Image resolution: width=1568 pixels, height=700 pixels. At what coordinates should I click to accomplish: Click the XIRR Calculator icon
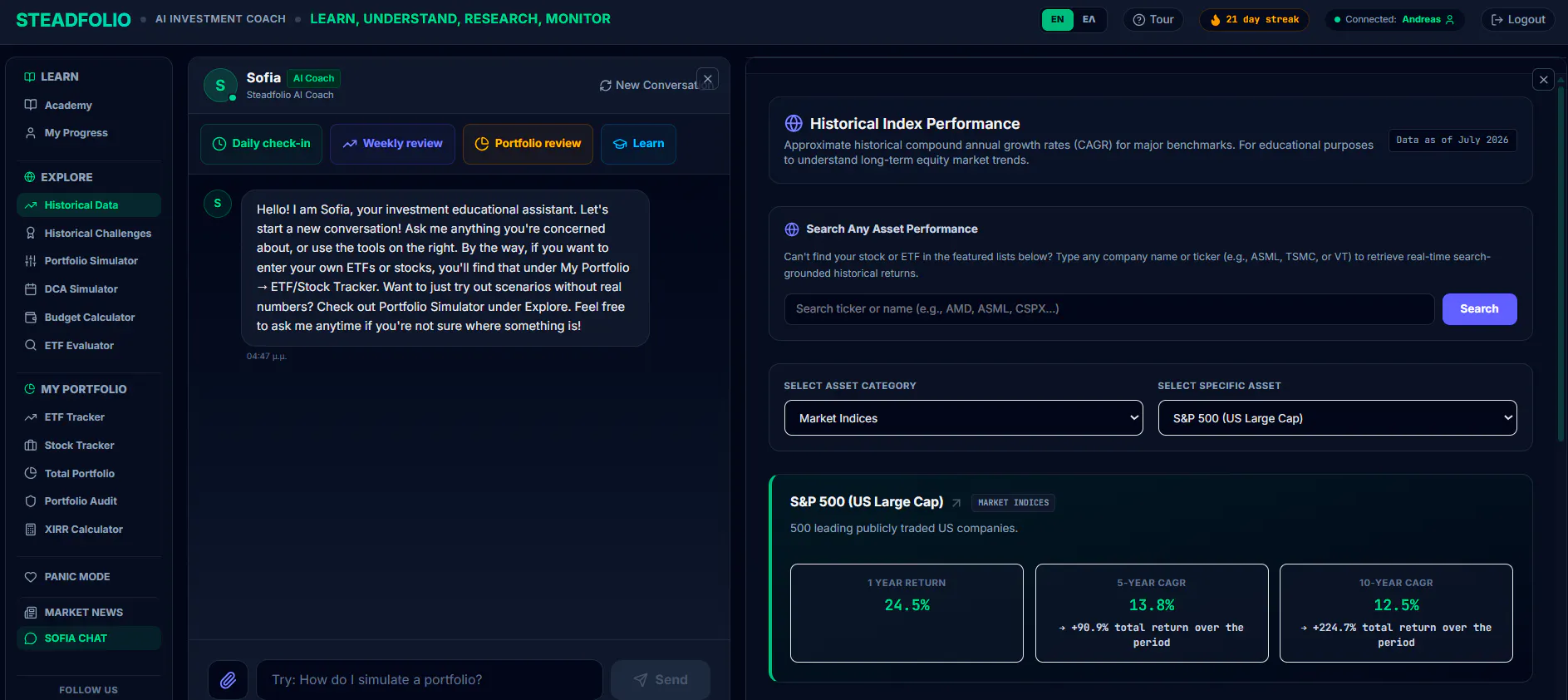coord(31,530)
